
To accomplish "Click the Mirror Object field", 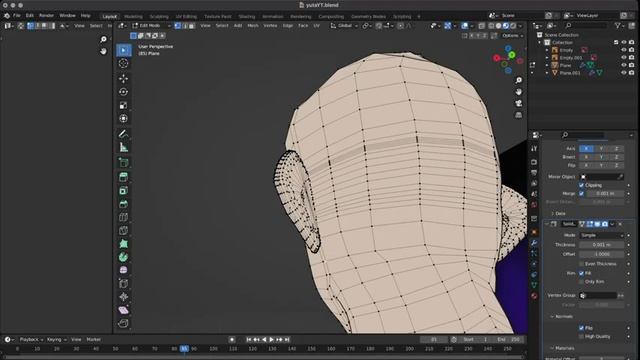I will pos(602,177).
